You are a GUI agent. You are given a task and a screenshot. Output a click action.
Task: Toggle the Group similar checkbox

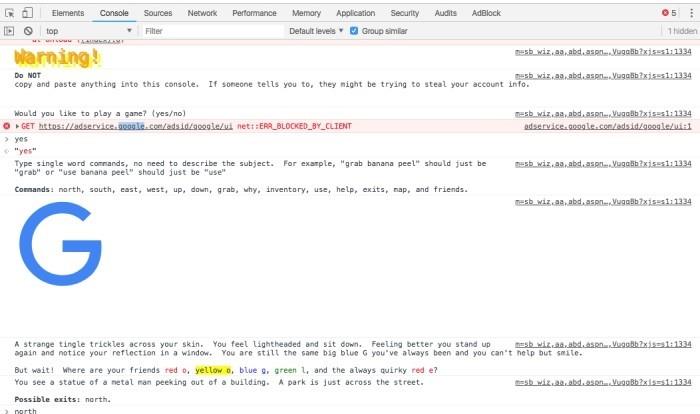click(x=354, y=31)
